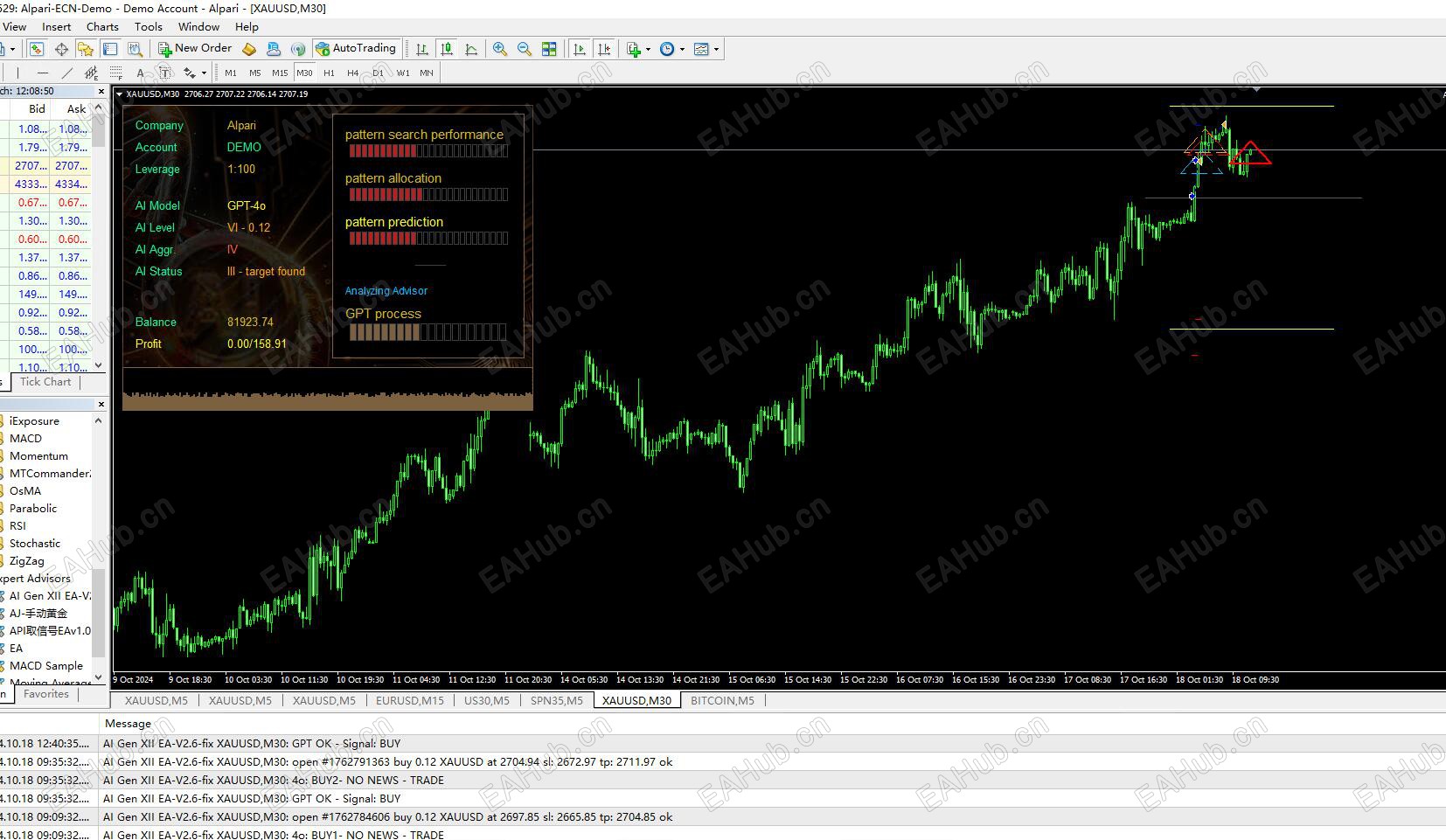
Task: Switch chart to line chart
Action: [471, 49]
